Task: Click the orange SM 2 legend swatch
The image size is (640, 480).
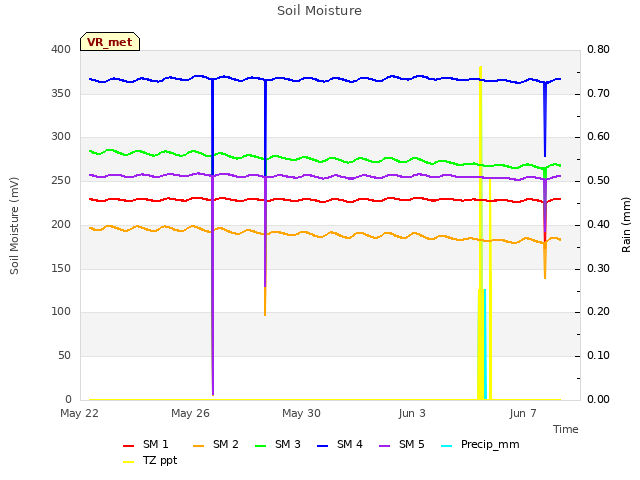Action: (198, 446)
